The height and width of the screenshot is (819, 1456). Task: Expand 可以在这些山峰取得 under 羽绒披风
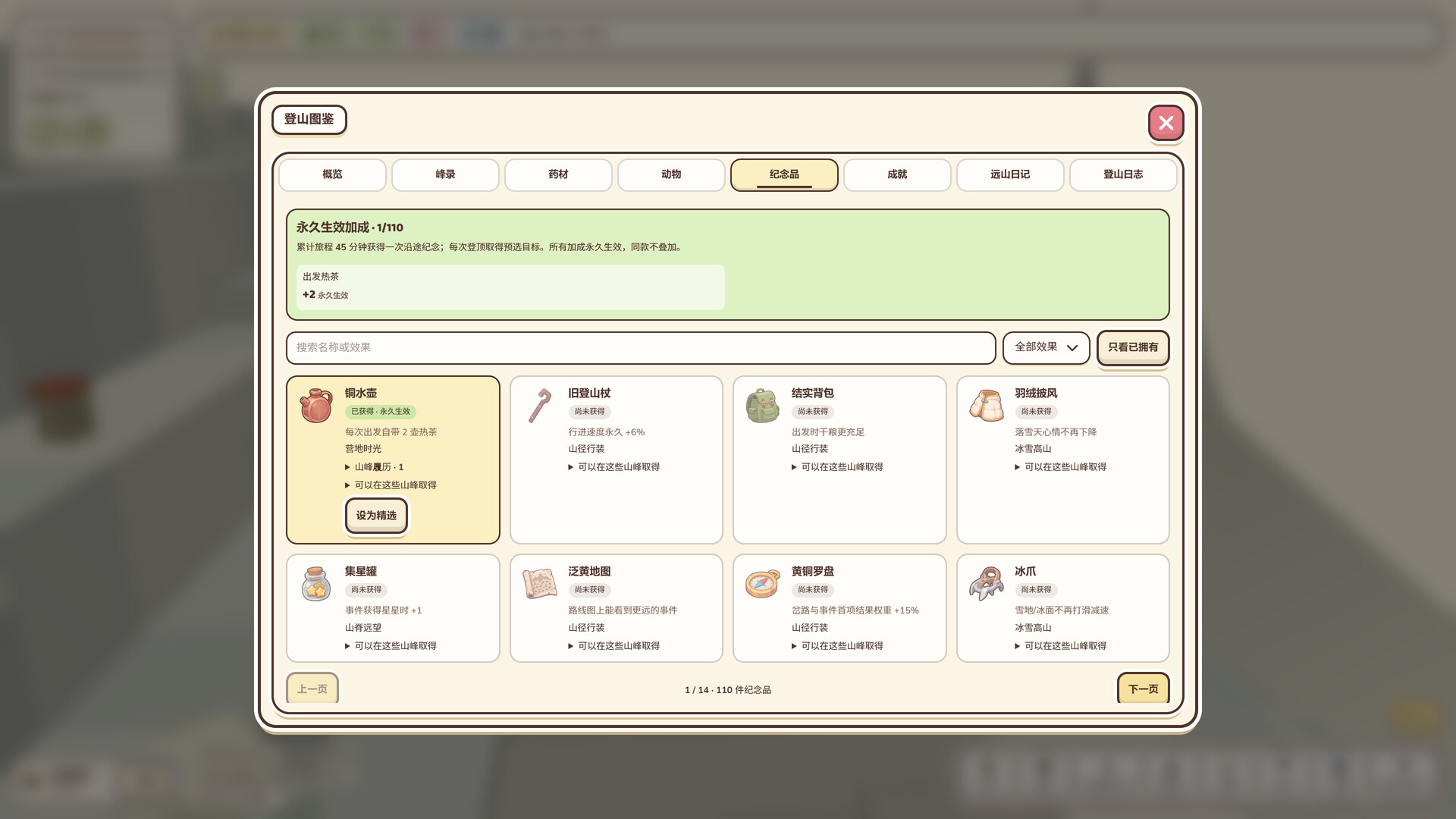[x=1061, y=467]
